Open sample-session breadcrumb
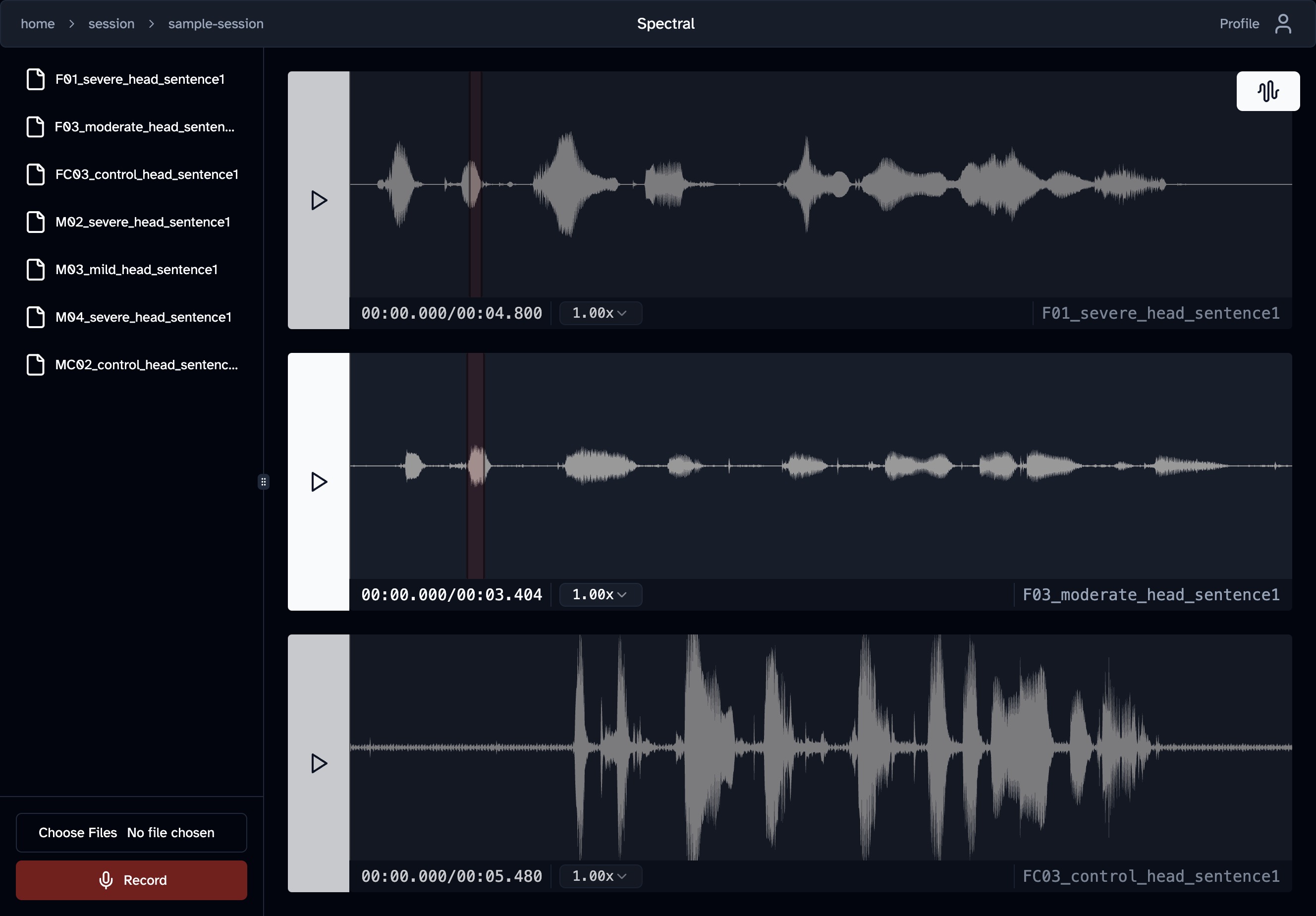1316x916 pixels. (216, 24)
